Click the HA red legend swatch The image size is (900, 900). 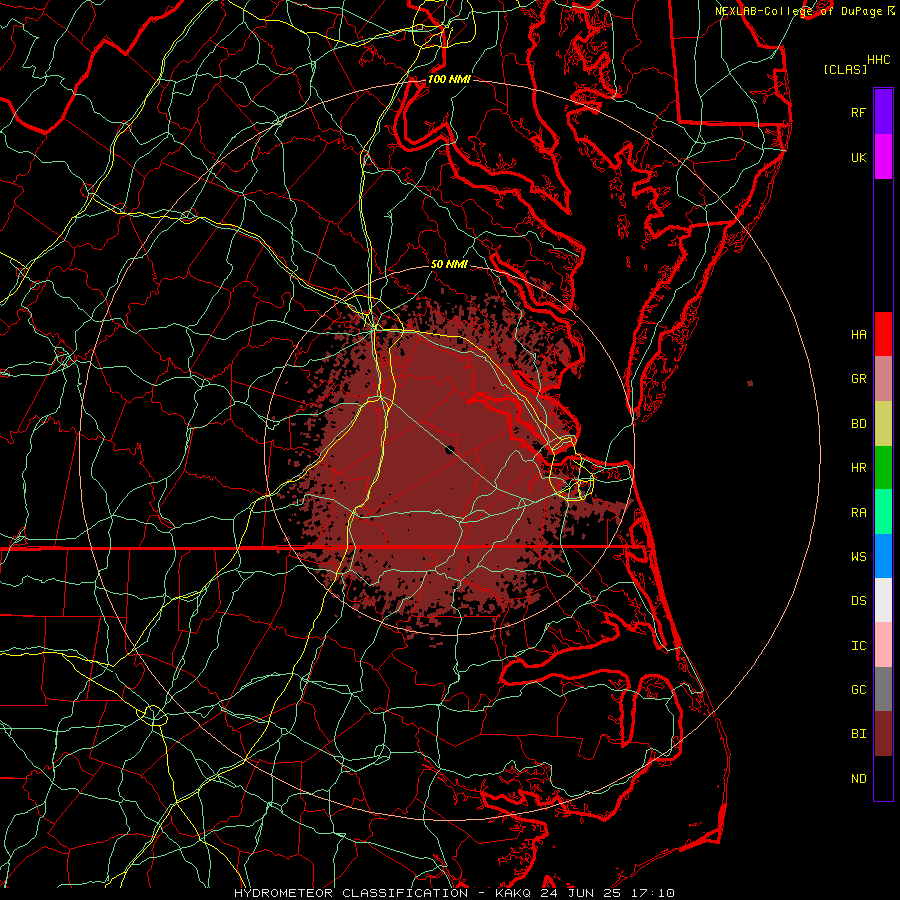point(883,334)
